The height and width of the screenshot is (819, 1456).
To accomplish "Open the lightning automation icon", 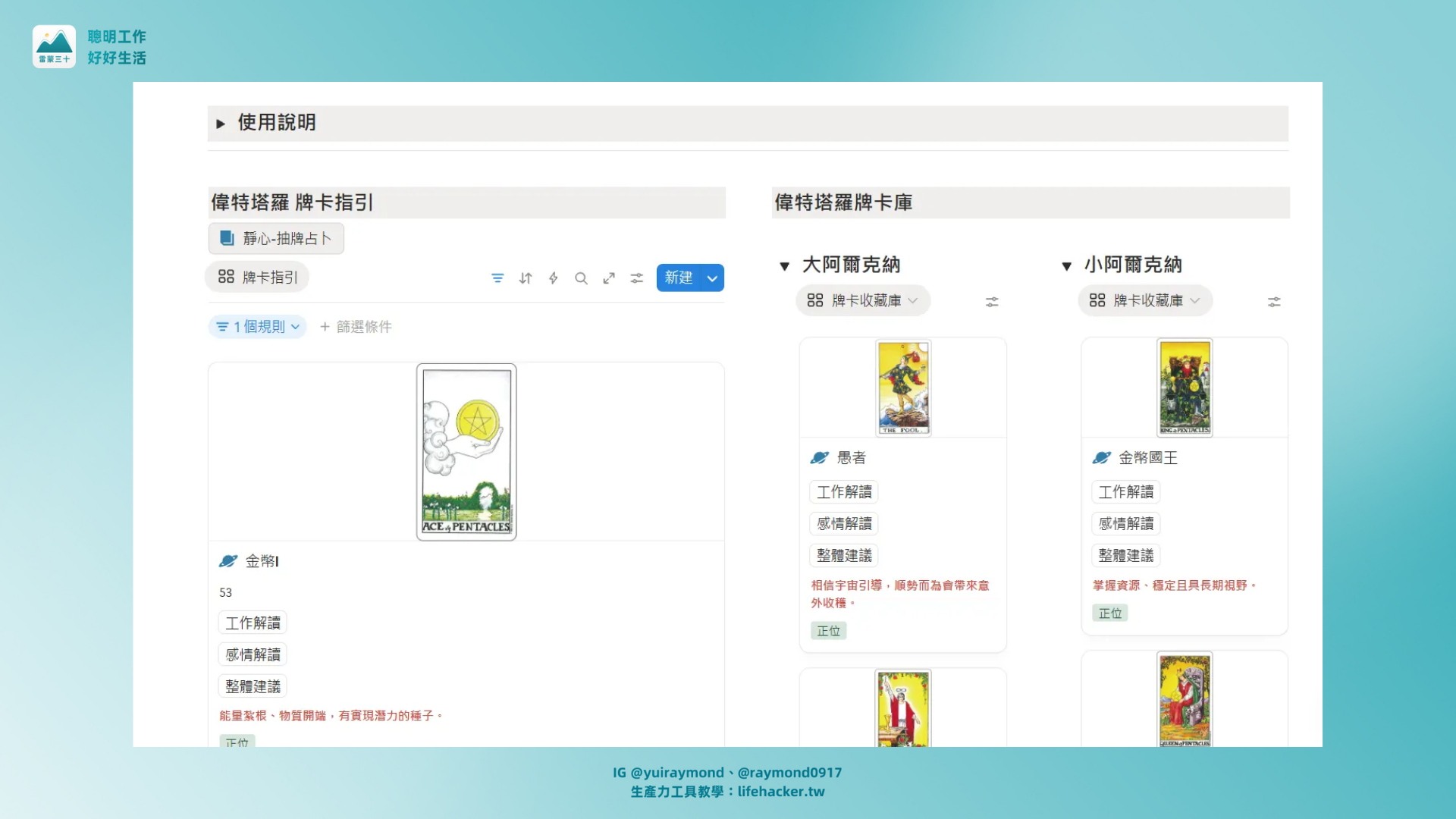I will [554, 278].
